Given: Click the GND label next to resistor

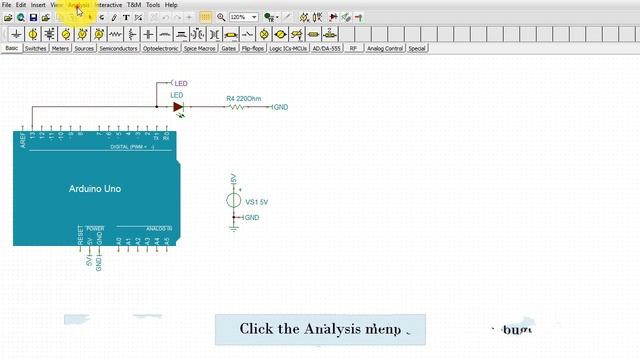Looking at the screenshot, I should click(x=281, y=107).
